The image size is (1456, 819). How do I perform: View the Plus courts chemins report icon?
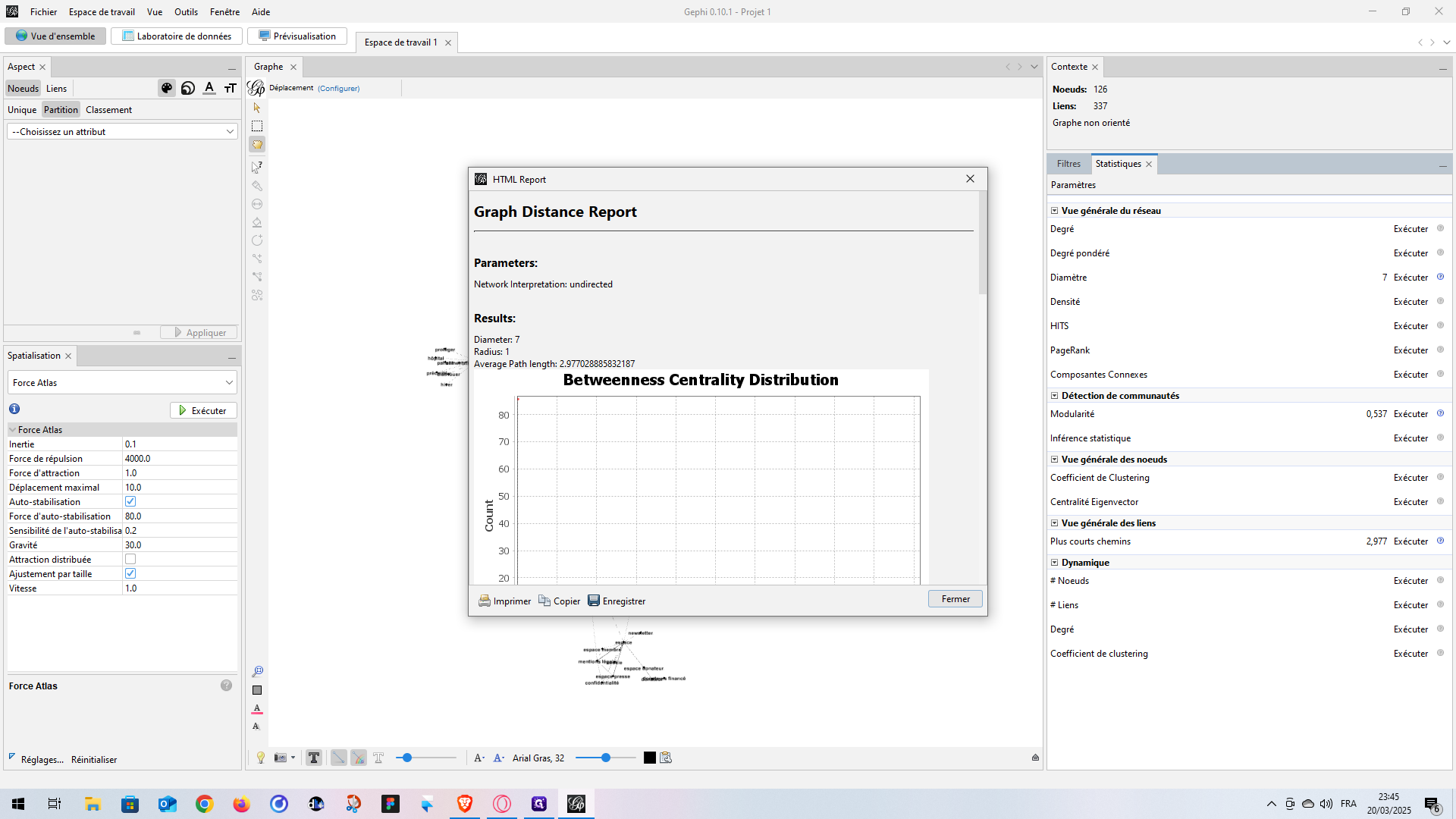tap(1440, 541)
